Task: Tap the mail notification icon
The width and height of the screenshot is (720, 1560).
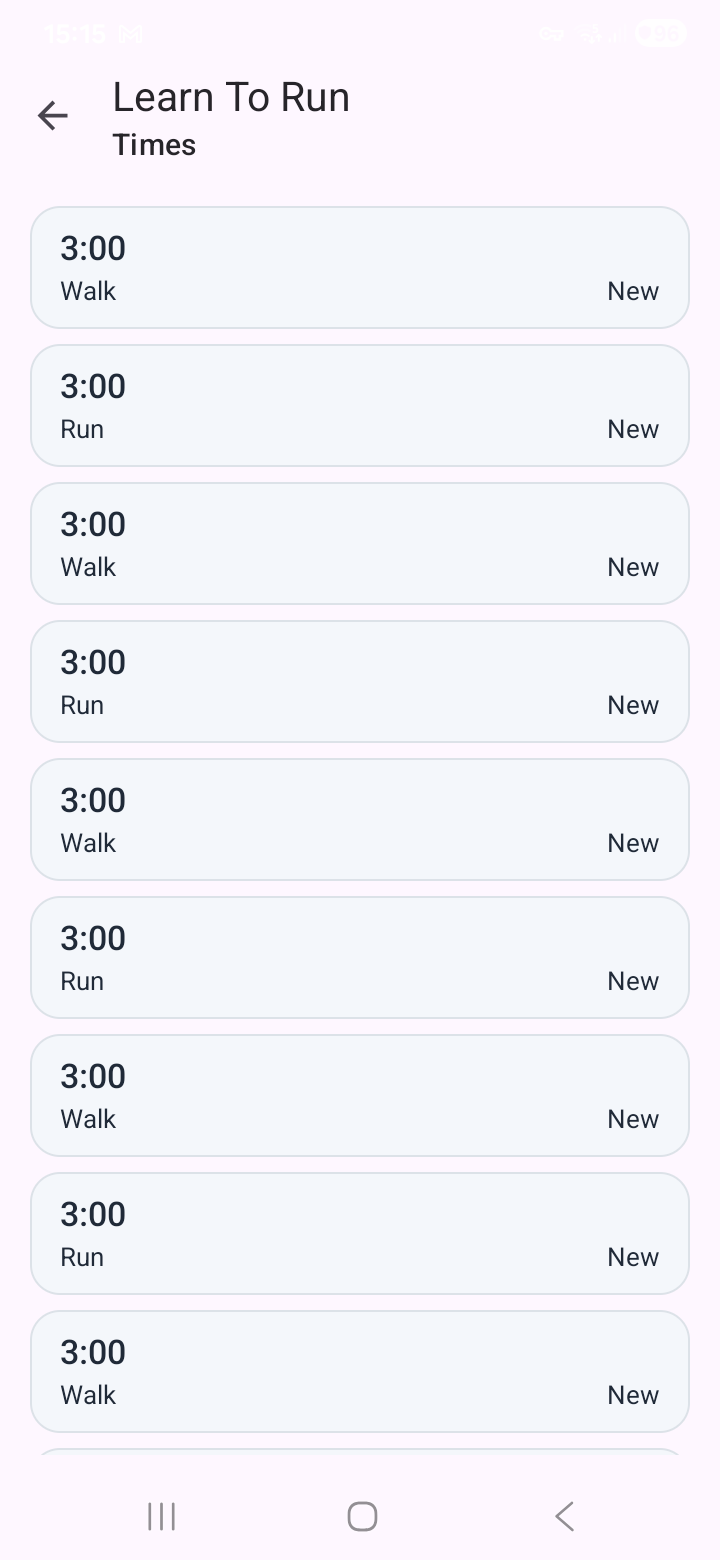Action: [131, 34]
